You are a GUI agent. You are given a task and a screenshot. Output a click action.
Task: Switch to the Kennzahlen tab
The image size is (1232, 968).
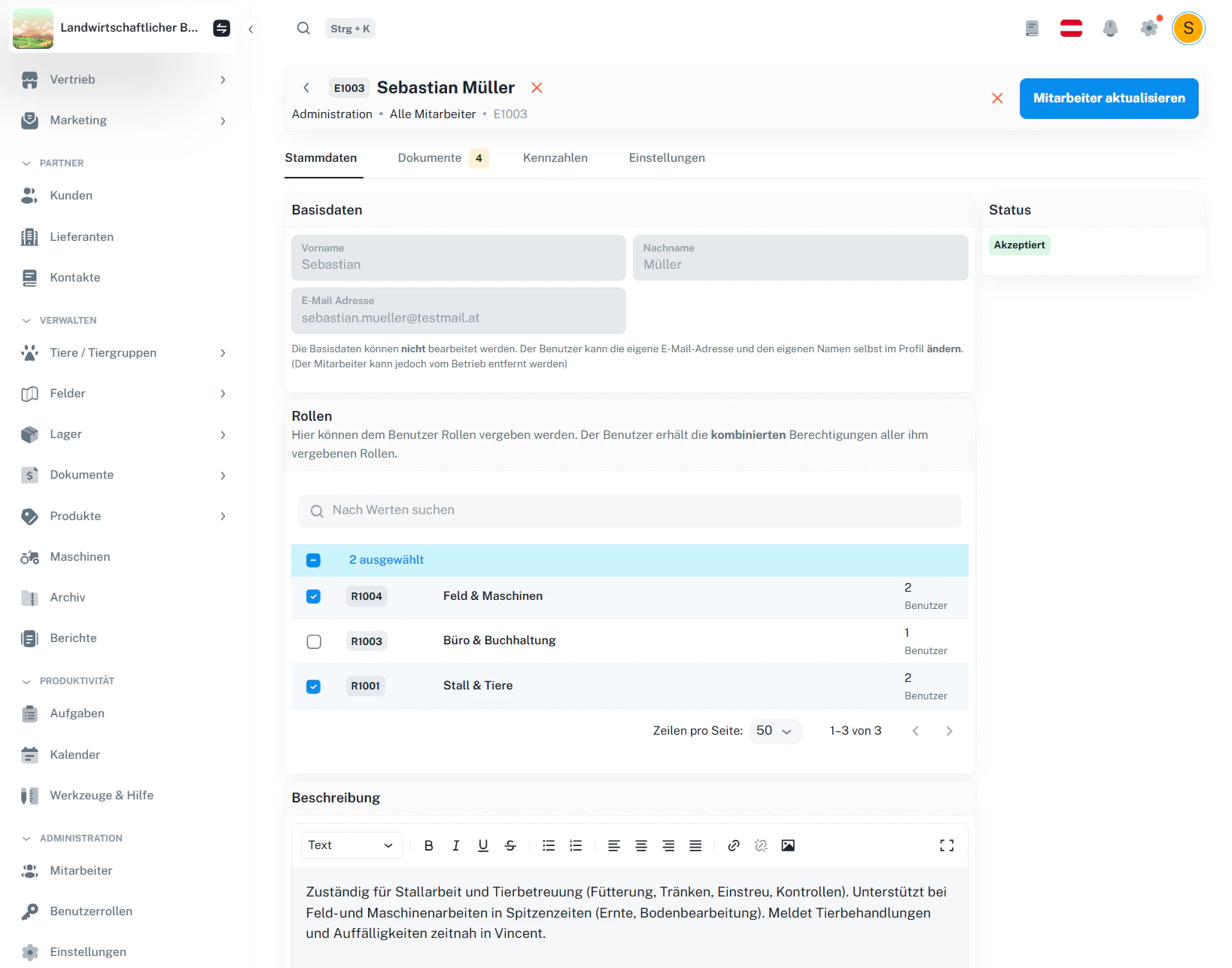click(555, 158)
